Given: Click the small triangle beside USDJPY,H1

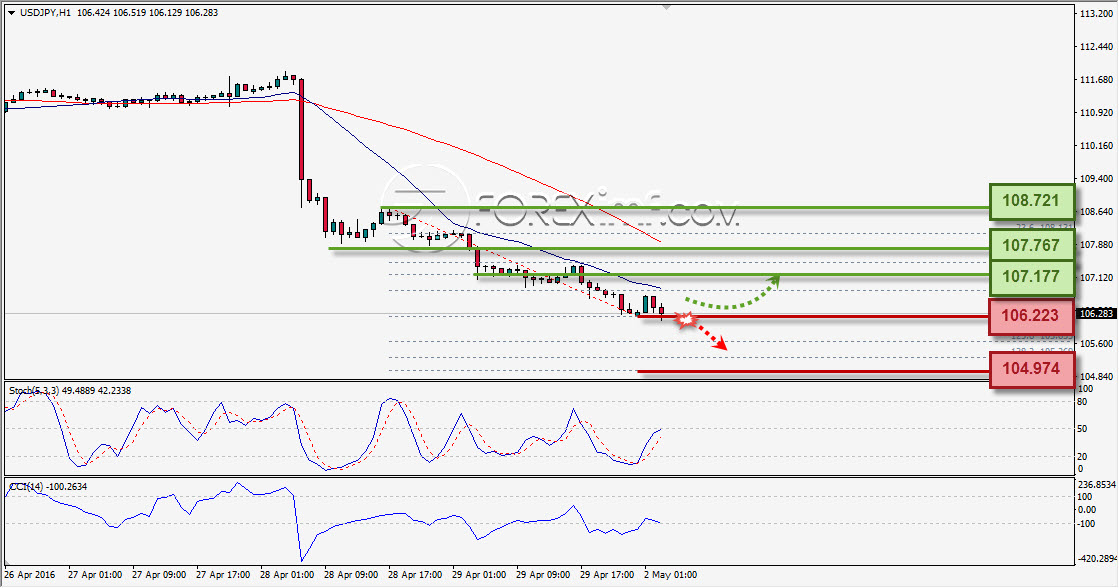Looking at the screenshot, I should [11, 13].
